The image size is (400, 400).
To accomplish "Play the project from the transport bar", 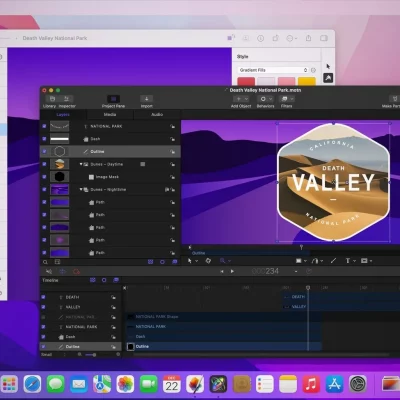I will pyautogui.click(x=232, y=272).
